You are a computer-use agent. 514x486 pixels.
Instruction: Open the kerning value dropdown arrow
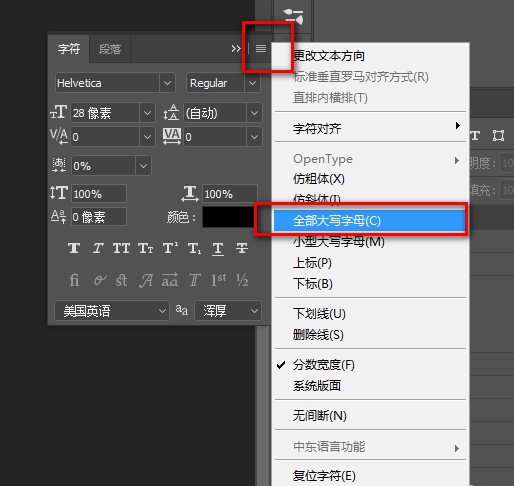[147, 136]
